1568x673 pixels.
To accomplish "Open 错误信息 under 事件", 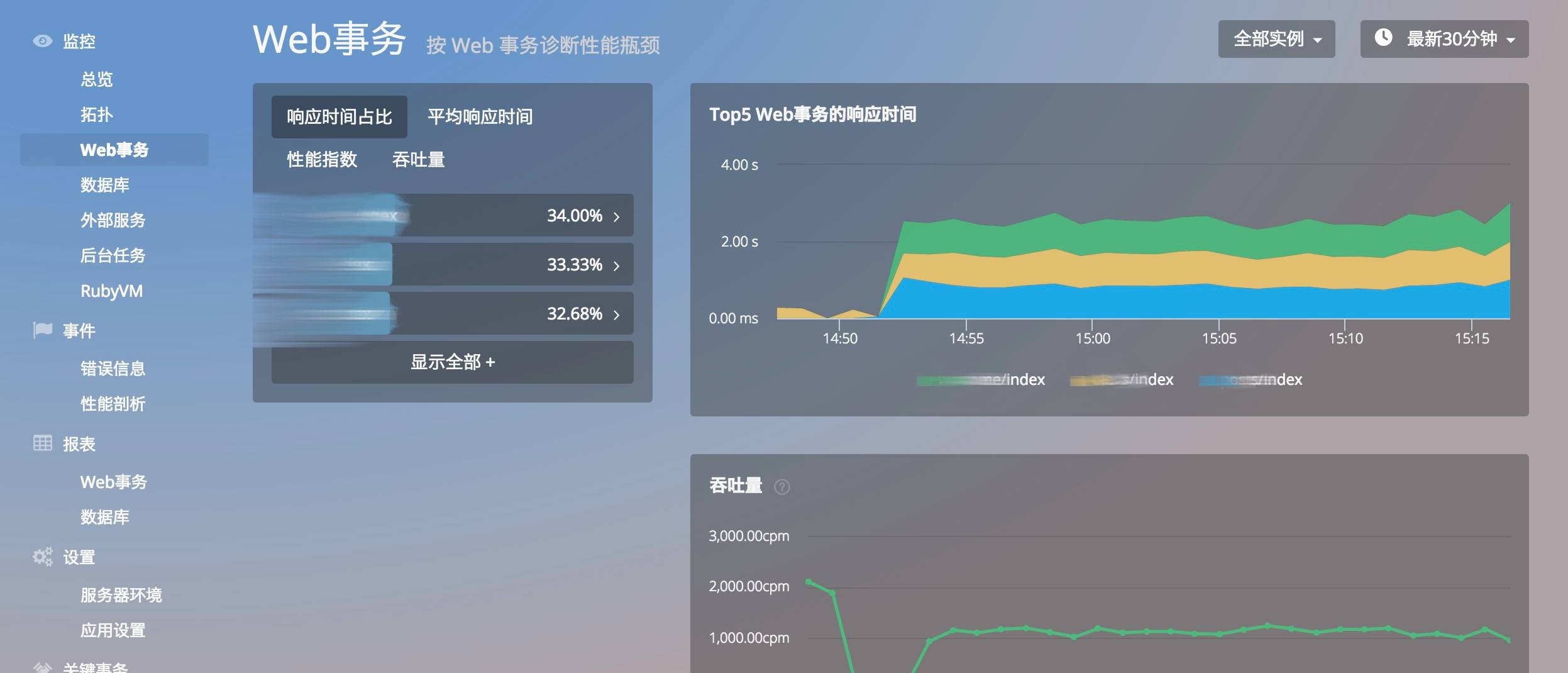I will coord(113,369).
